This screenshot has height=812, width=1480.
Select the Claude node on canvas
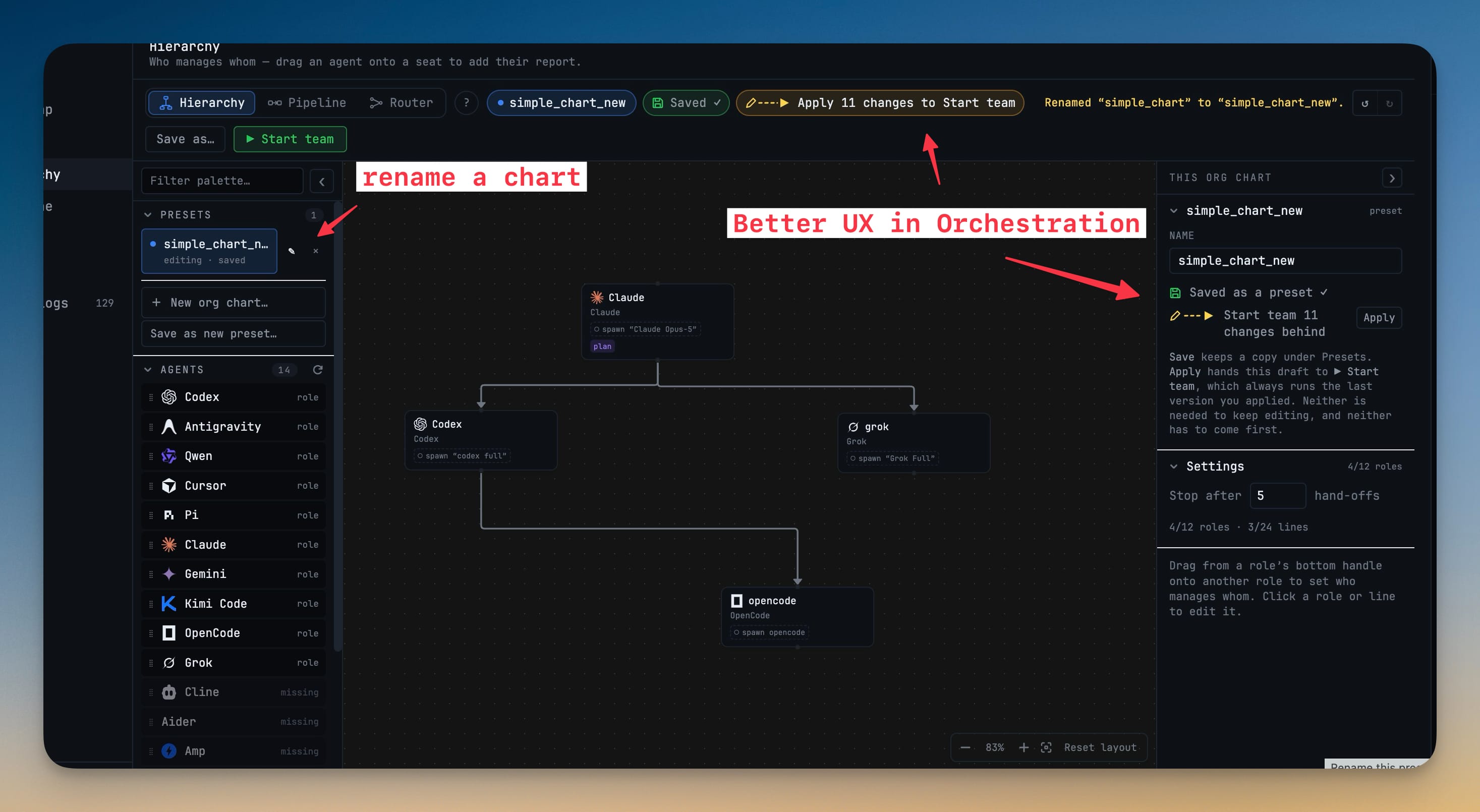(x=657, y=322)
